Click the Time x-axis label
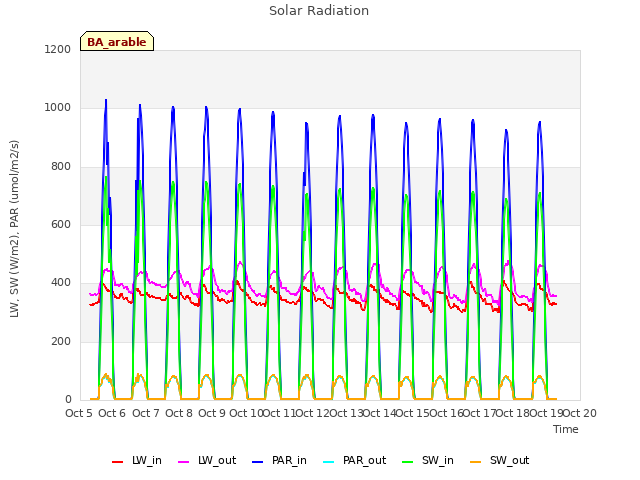Viewport: 640px width, 480px height. [x=566, y=429]
